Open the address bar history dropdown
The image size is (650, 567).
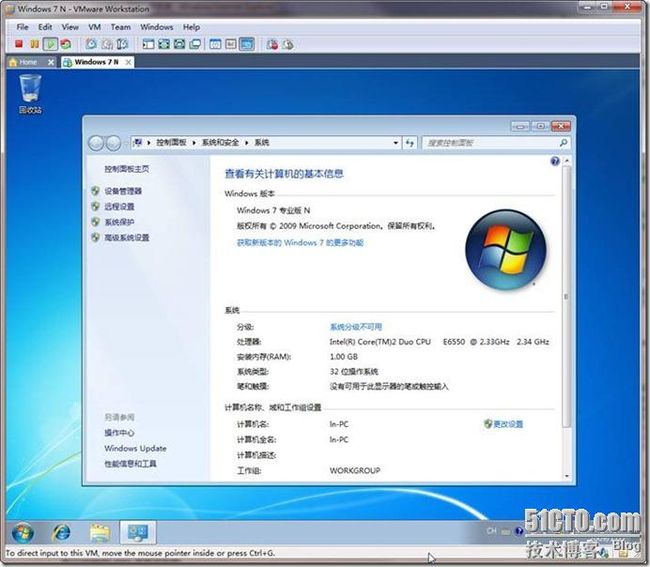point(395,143)
